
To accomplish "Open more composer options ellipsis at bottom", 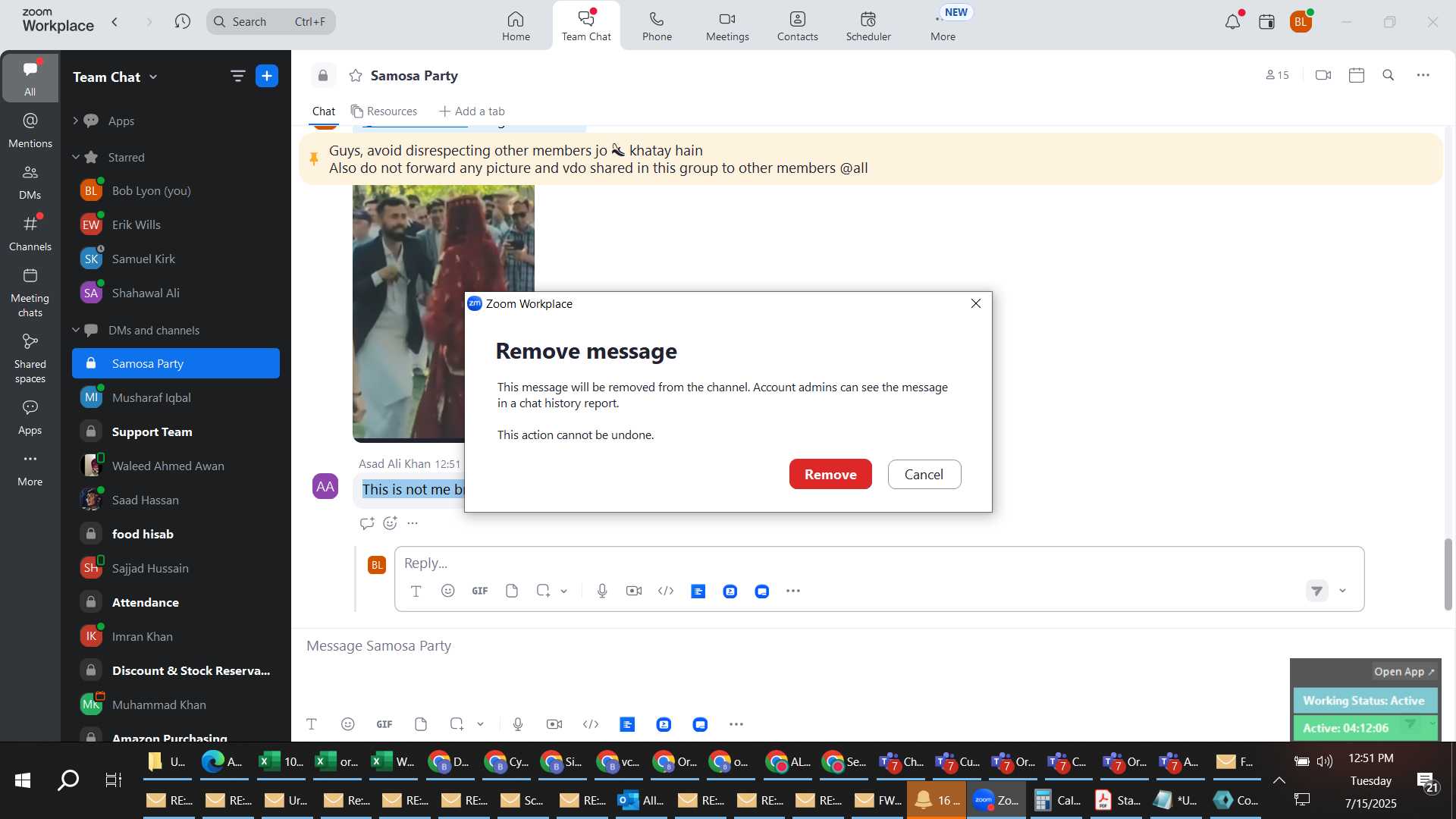I will pos(736,724).
